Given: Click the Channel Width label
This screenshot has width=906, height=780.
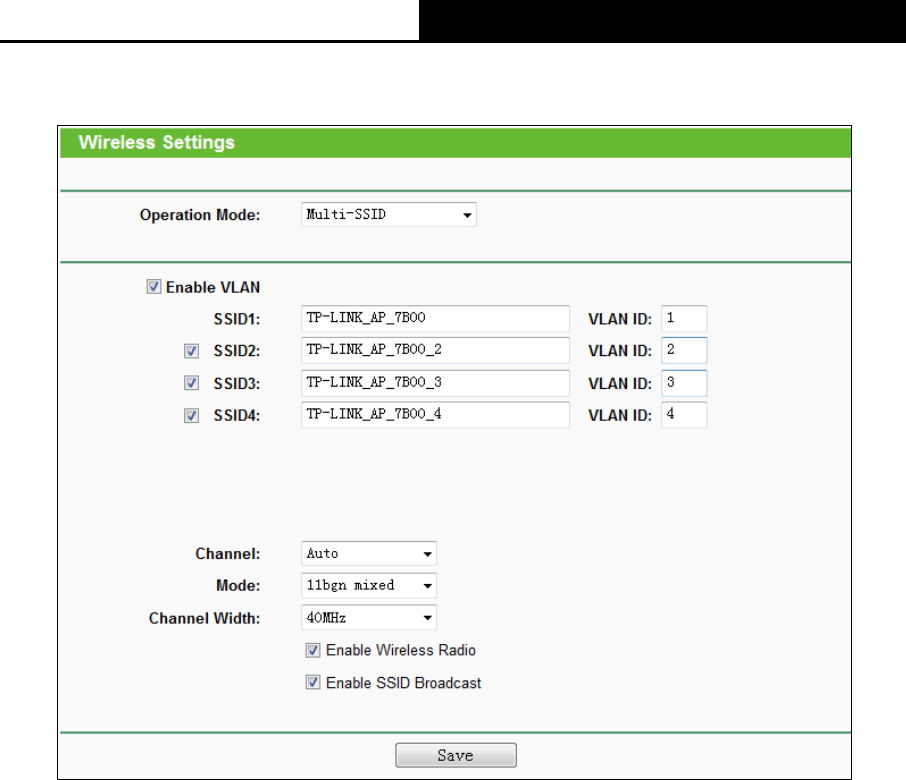Looking at the screenshot, I should point(205,618).
